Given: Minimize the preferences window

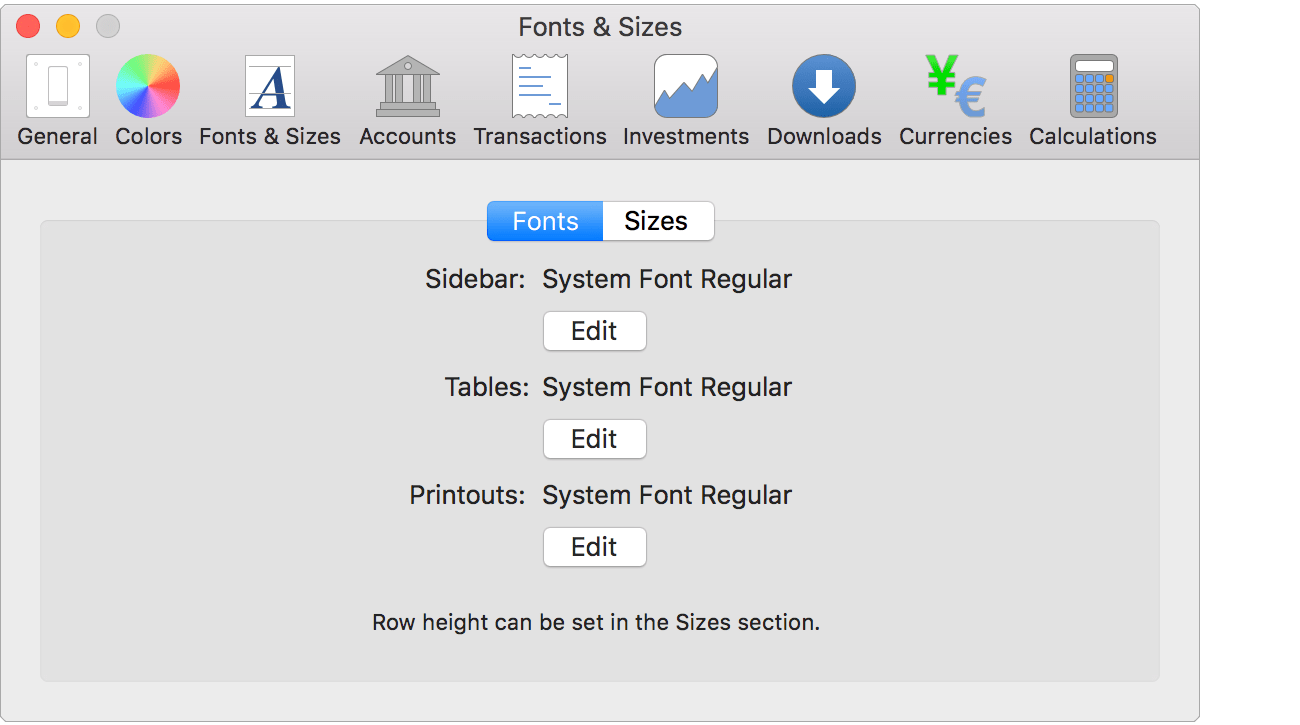Looking at the screenshot, I should click(x=67, y=26).
